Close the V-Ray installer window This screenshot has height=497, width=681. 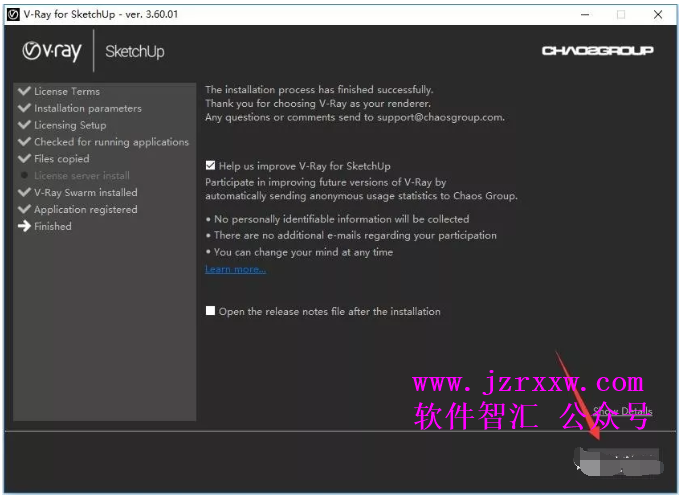pos(658,14)
